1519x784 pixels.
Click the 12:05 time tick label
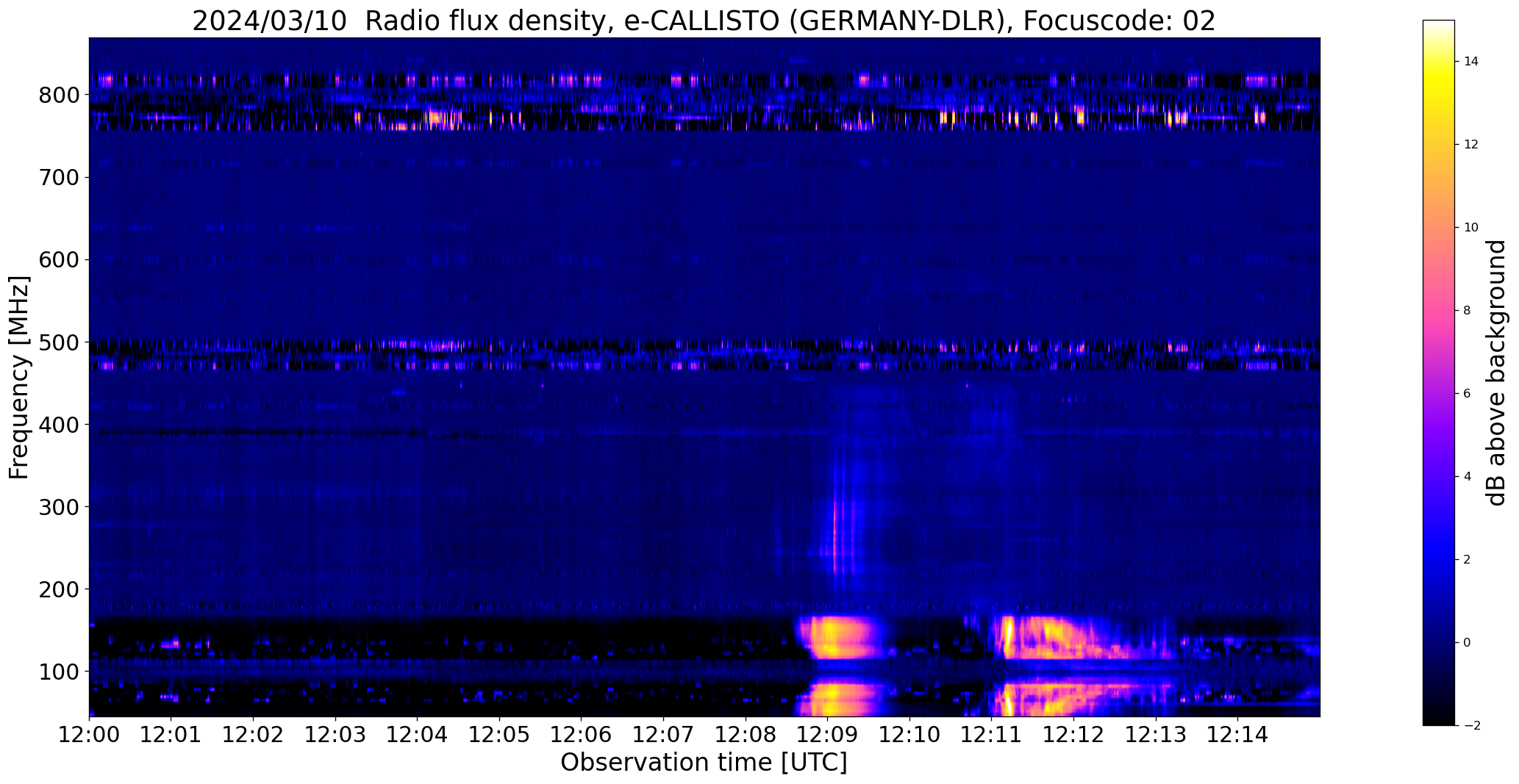pos(500,734)
